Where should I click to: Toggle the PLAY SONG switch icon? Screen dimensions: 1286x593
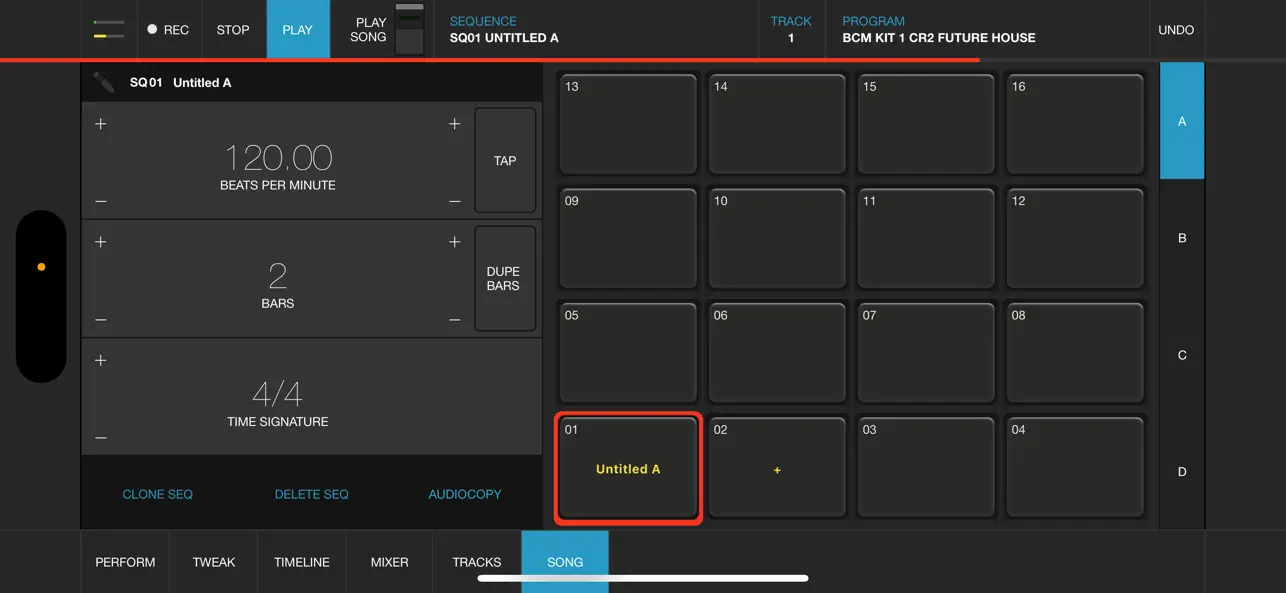click(x=410, y=29)
